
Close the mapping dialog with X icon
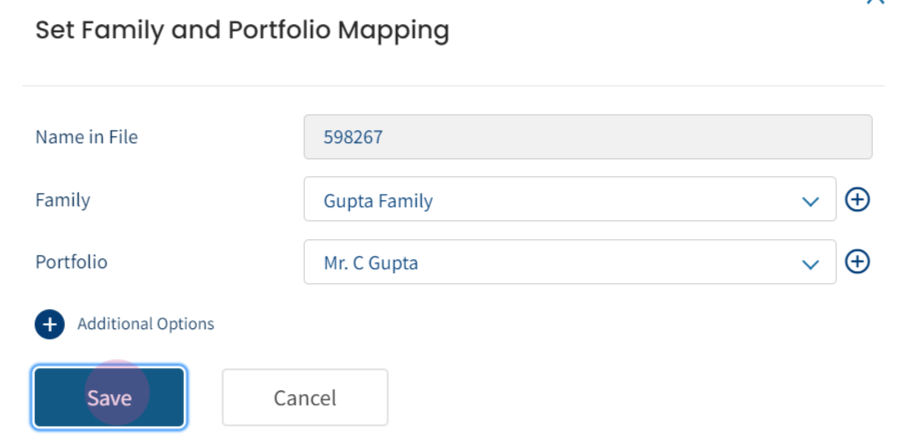point(875,2)
